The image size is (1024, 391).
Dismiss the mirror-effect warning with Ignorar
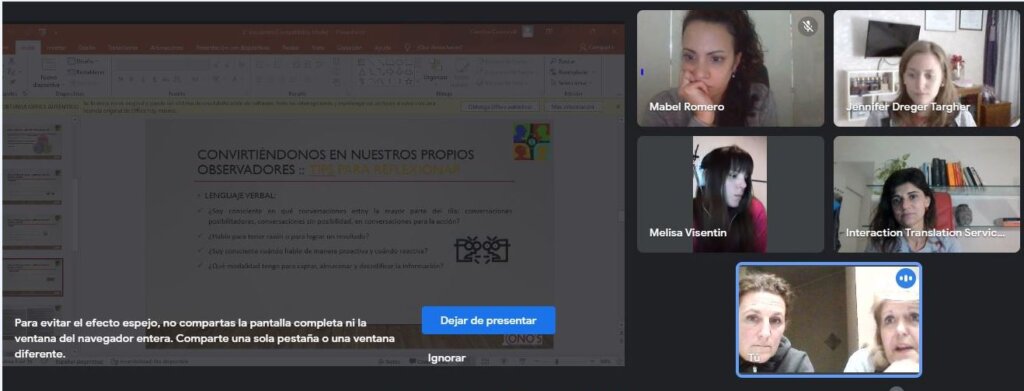point(447,358)
